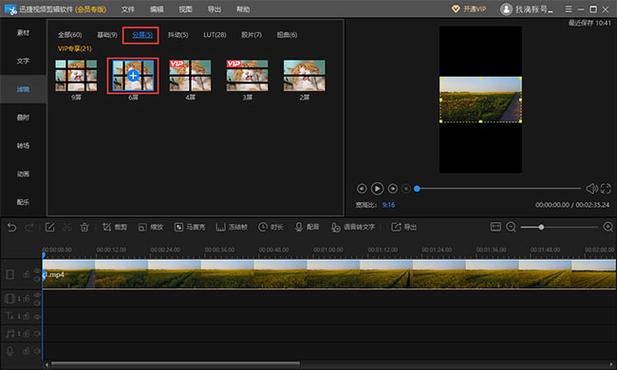This screenshot has width=617, height=370.
Task: Show the 基础(9) filter category
Action: coord(107,35)
